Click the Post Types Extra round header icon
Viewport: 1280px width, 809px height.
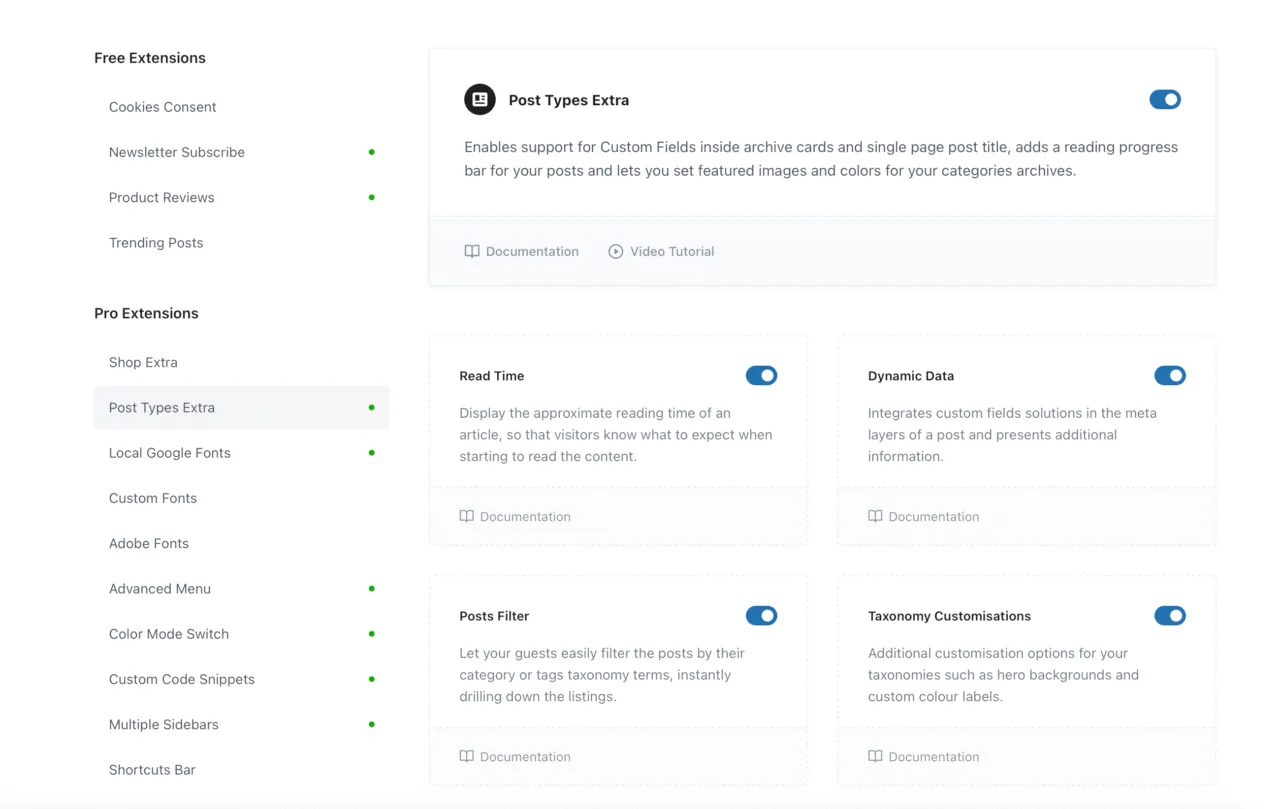pos(480,100)
